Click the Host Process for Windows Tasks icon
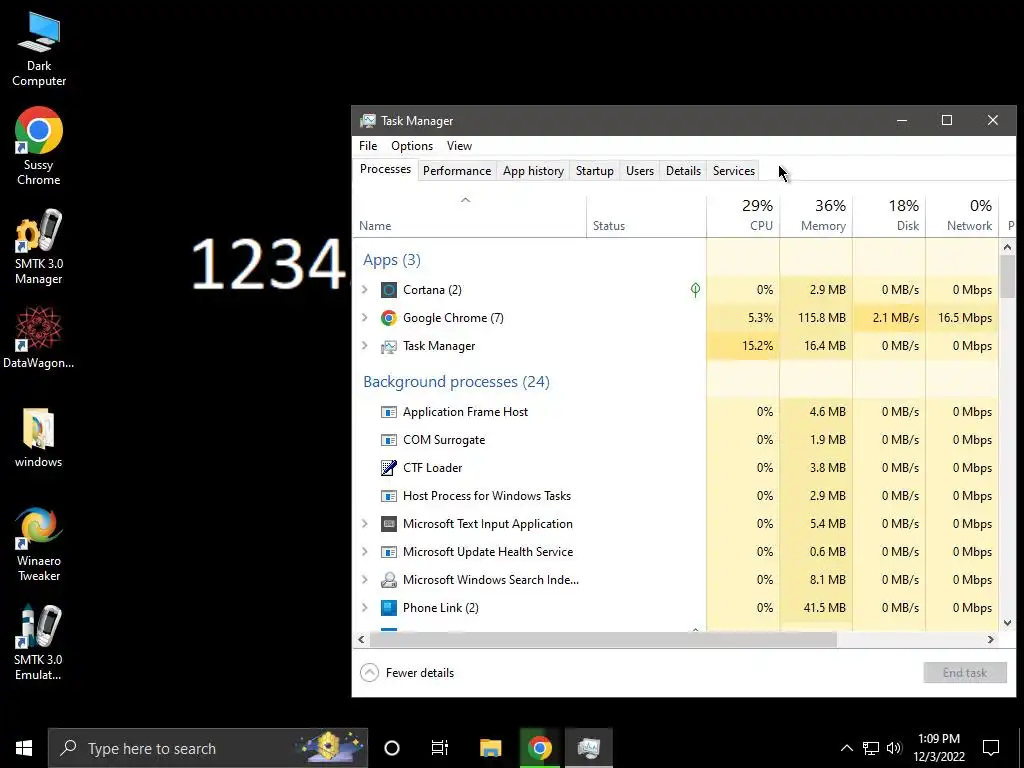 [389, 496]
